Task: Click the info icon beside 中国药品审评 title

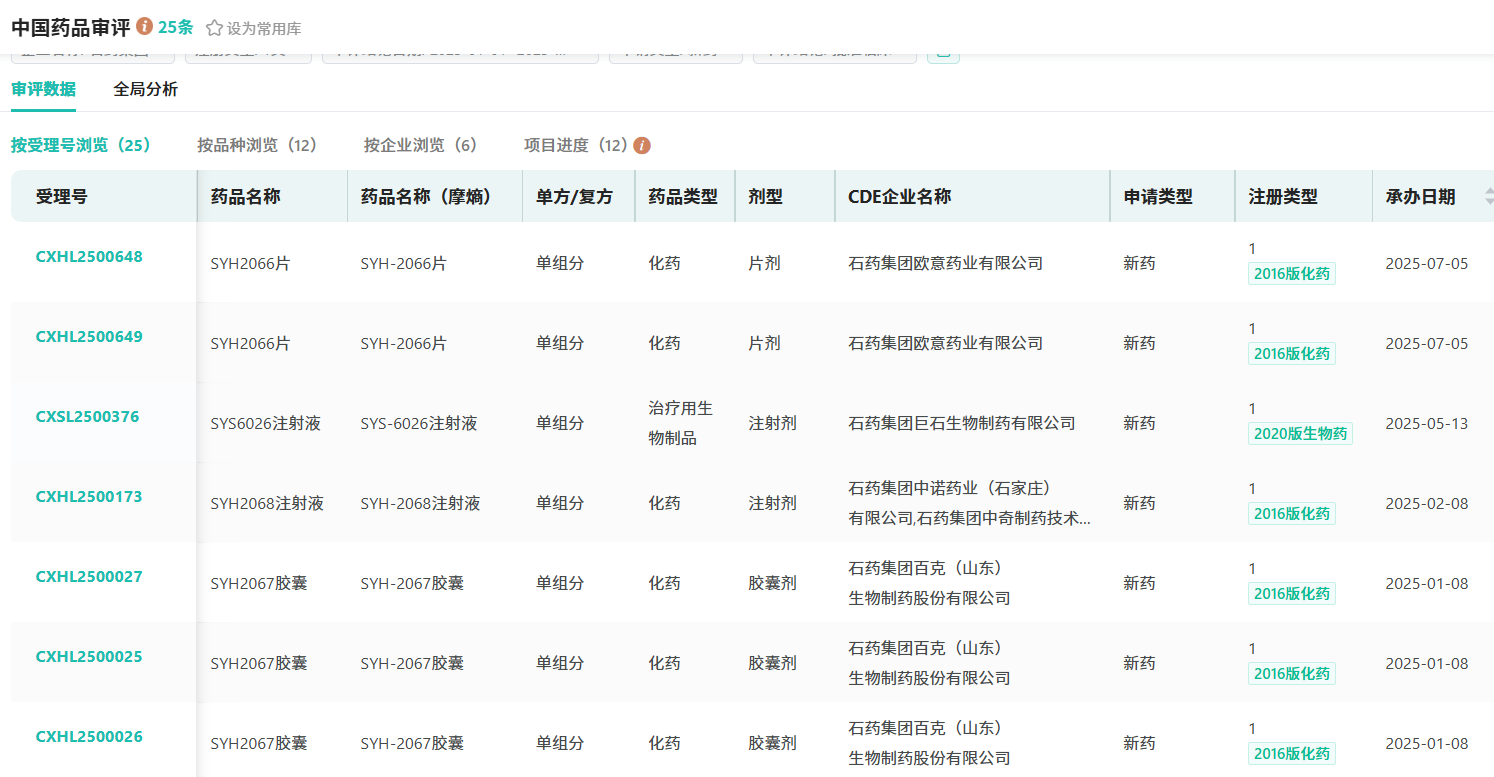Action: 145,26
